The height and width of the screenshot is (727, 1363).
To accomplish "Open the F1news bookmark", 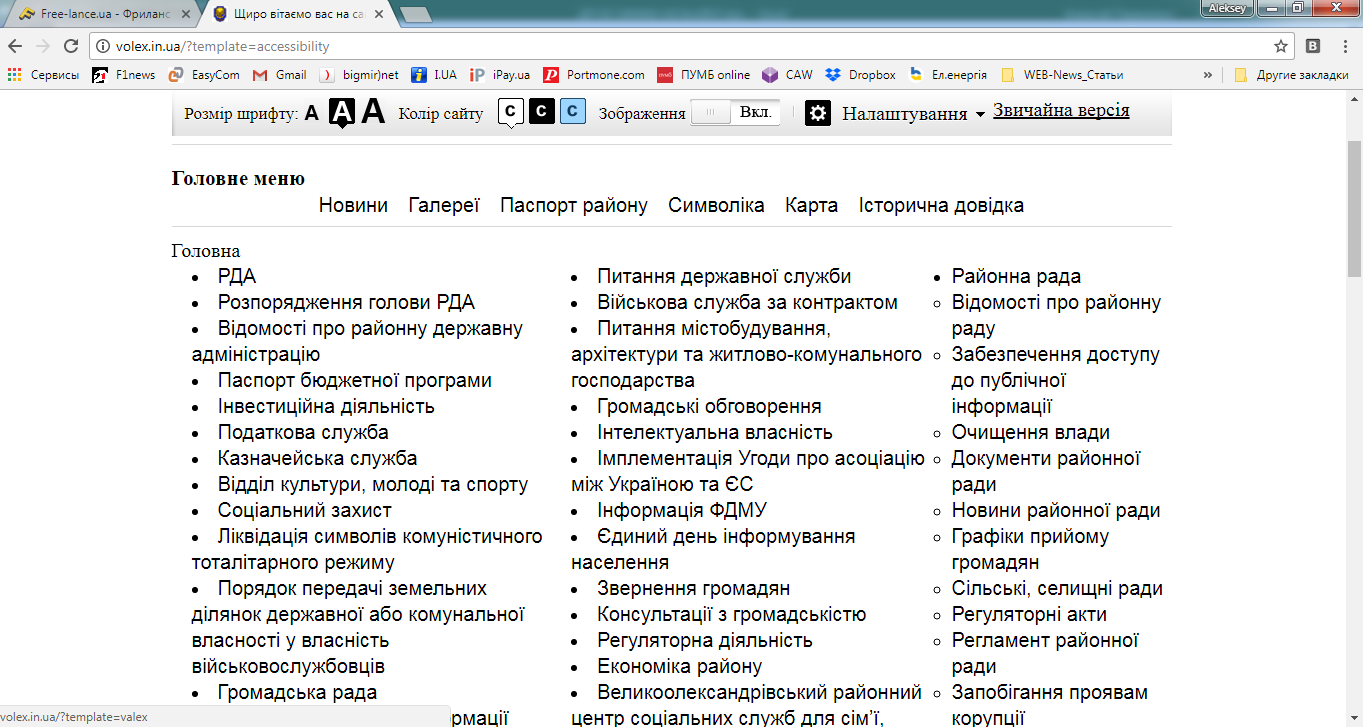I will 123,75.
